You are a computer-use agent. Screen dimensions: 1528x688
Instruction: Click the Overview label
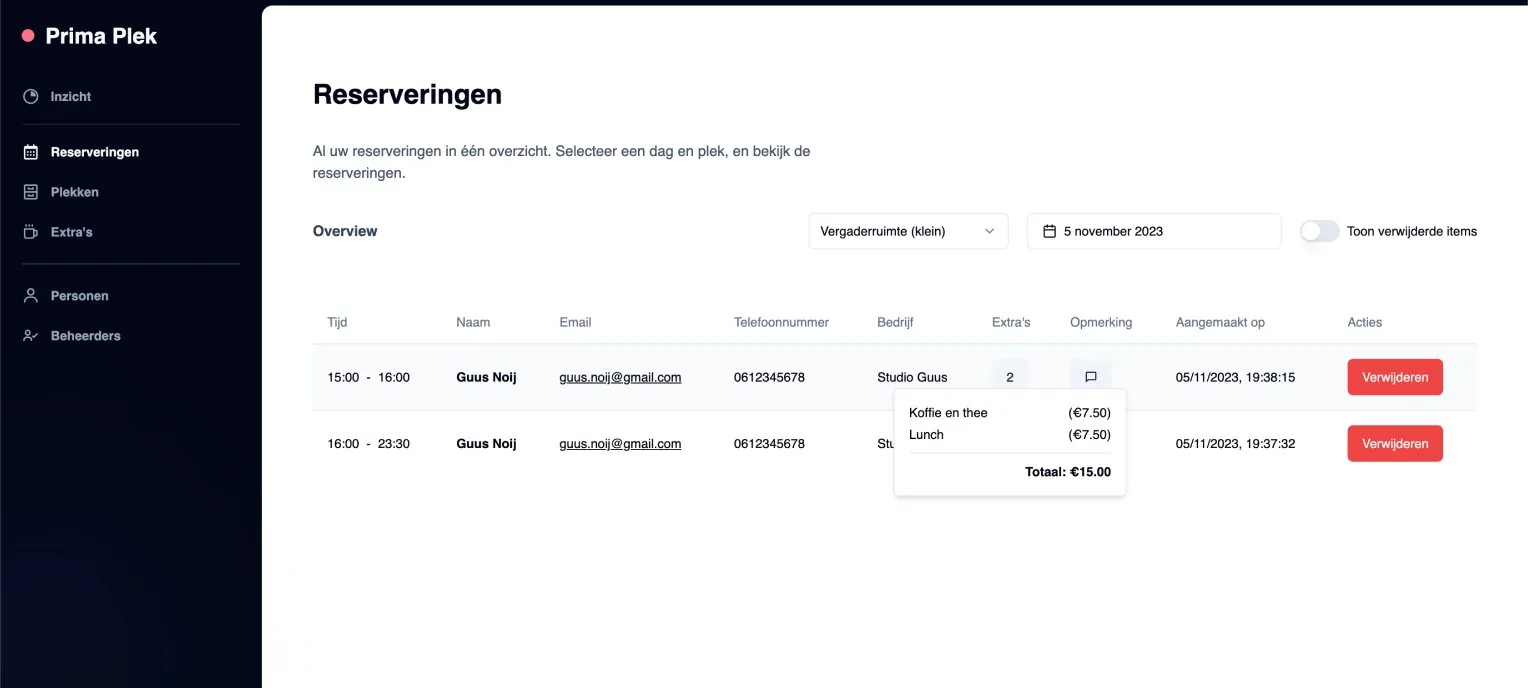[x=345, y=231]
